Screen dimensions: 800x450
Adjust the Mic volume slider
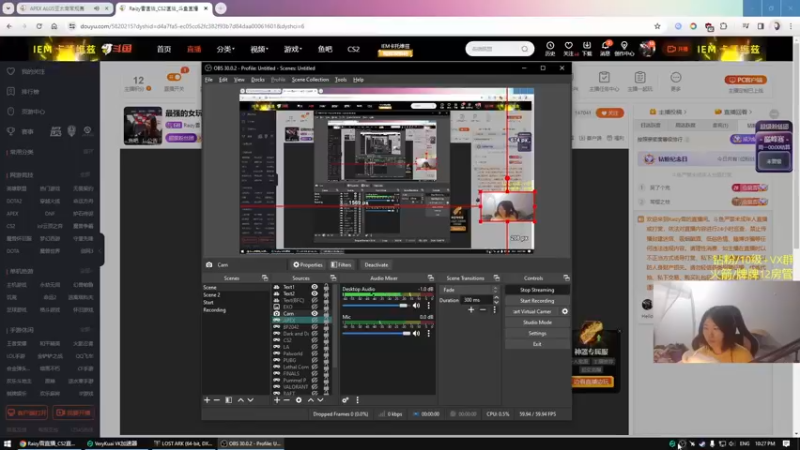[376, 333]
